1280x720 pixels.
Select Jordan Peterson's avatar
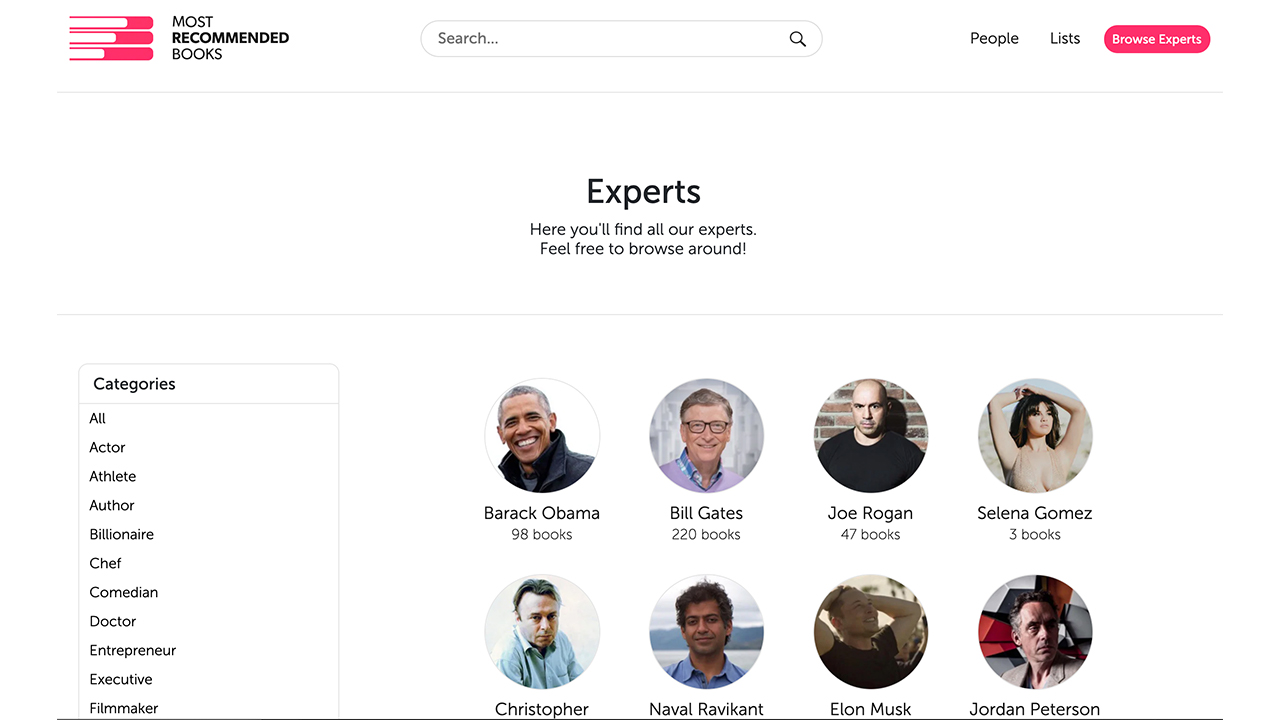tap(1035, 632)
